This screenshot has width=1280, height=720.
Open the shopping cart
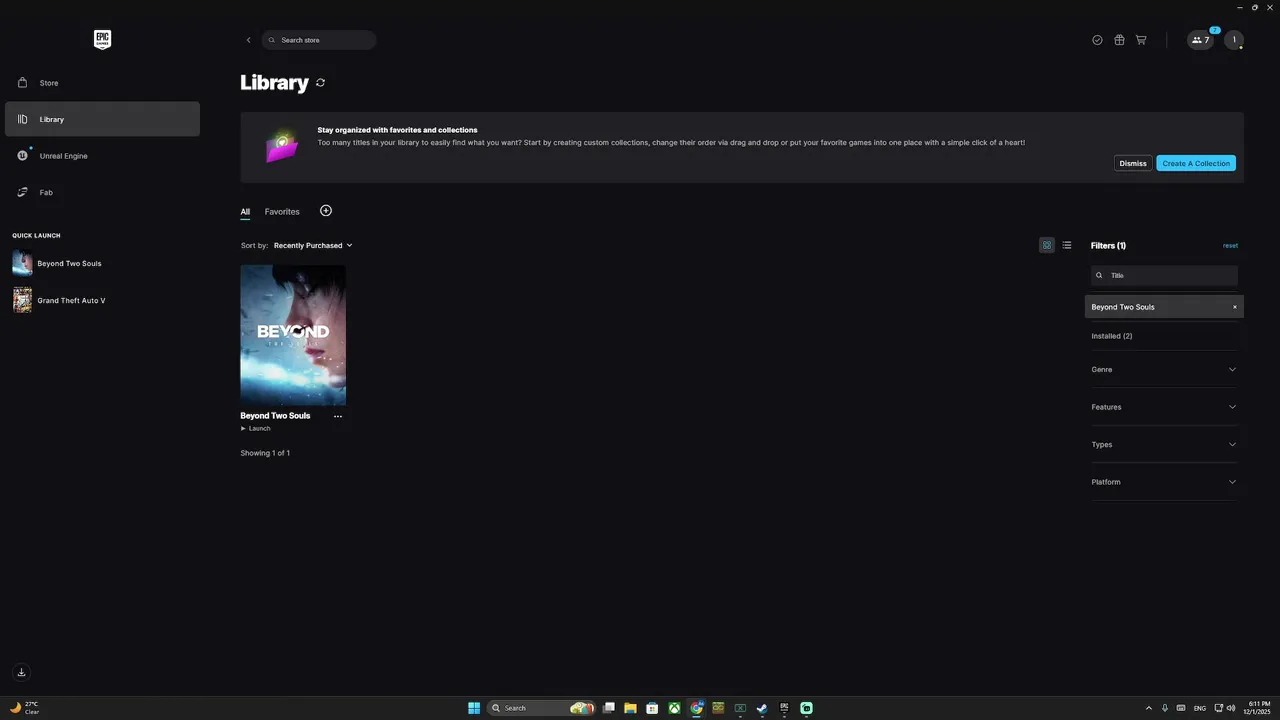1141,40
